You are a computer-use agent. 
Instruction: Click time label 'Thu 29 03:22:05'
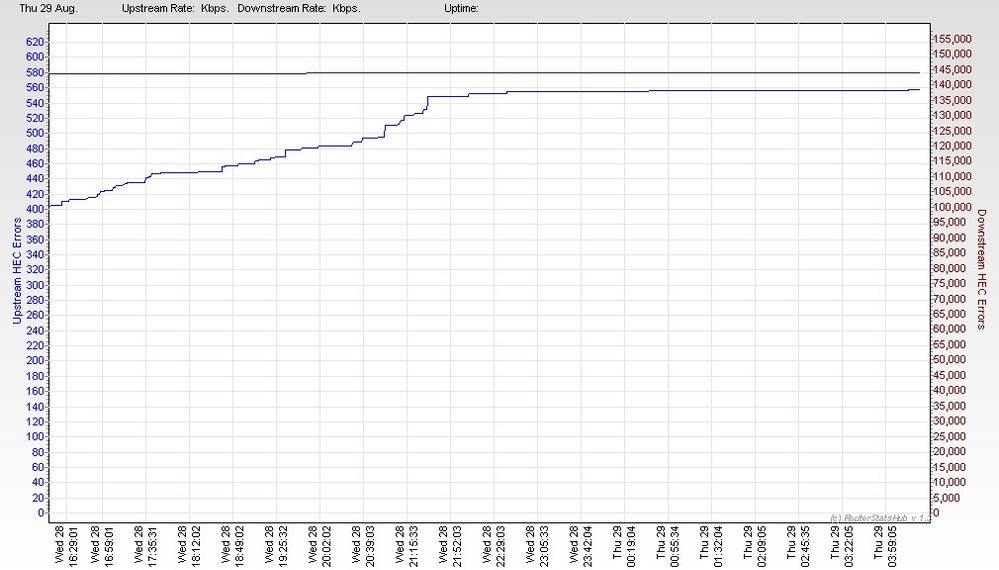842,545
